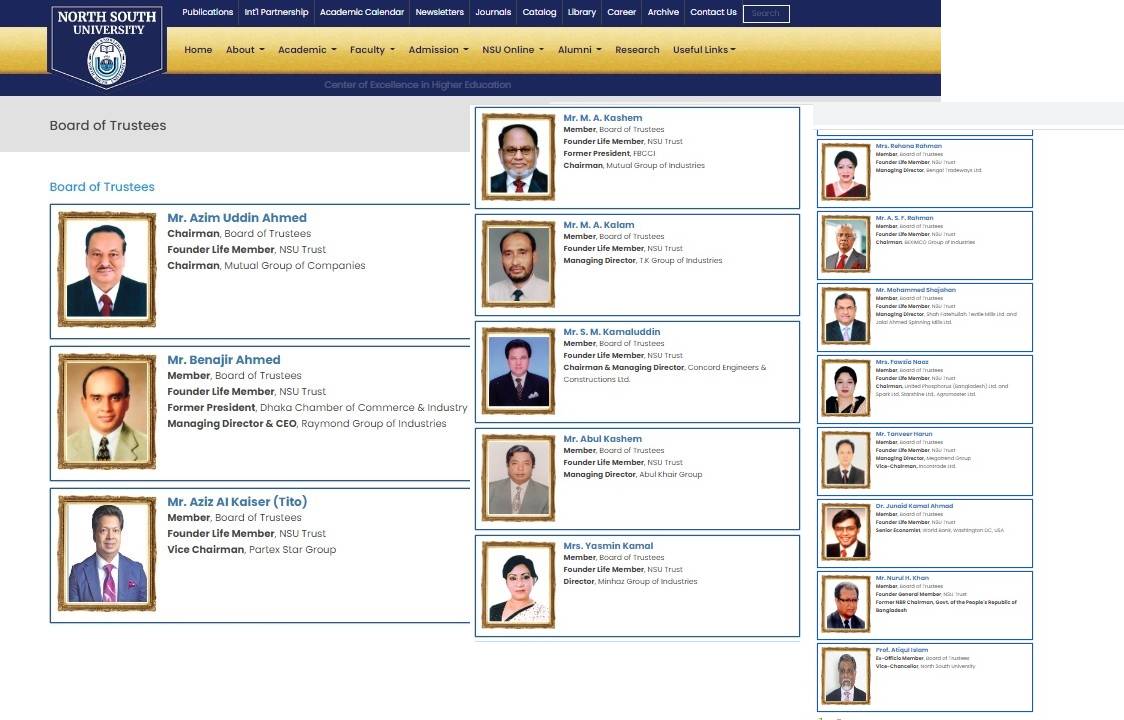Open the Journals link
Image resolution: width=1124 pixels, height=720 pixels.
click(493, 12)
